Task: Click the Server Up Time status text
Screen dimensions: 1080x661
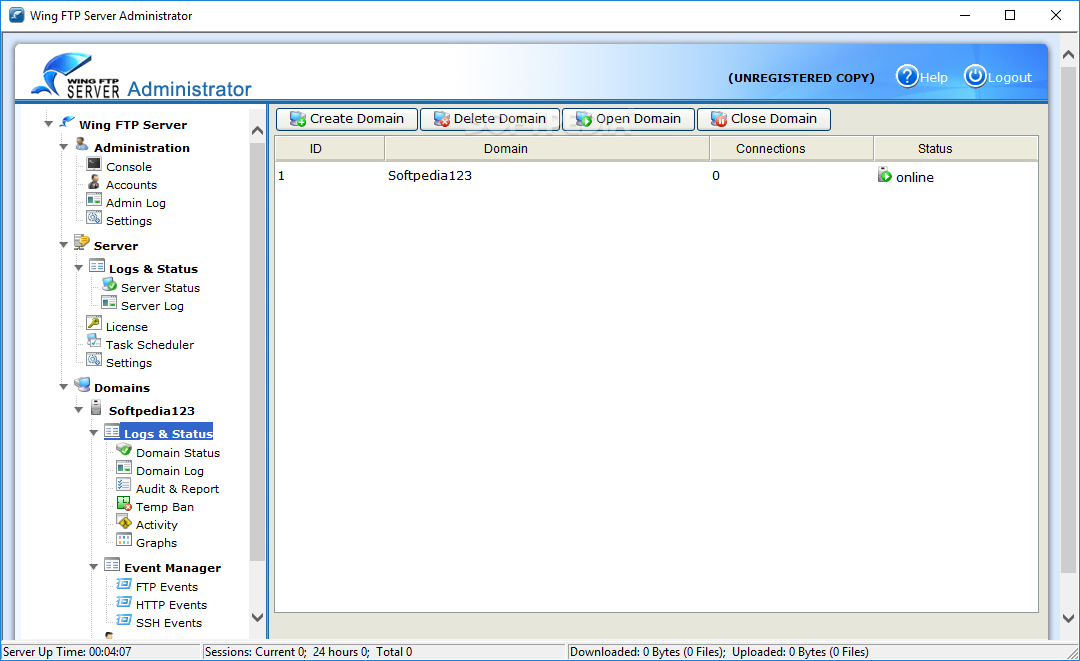Action: tap(67, 651)
